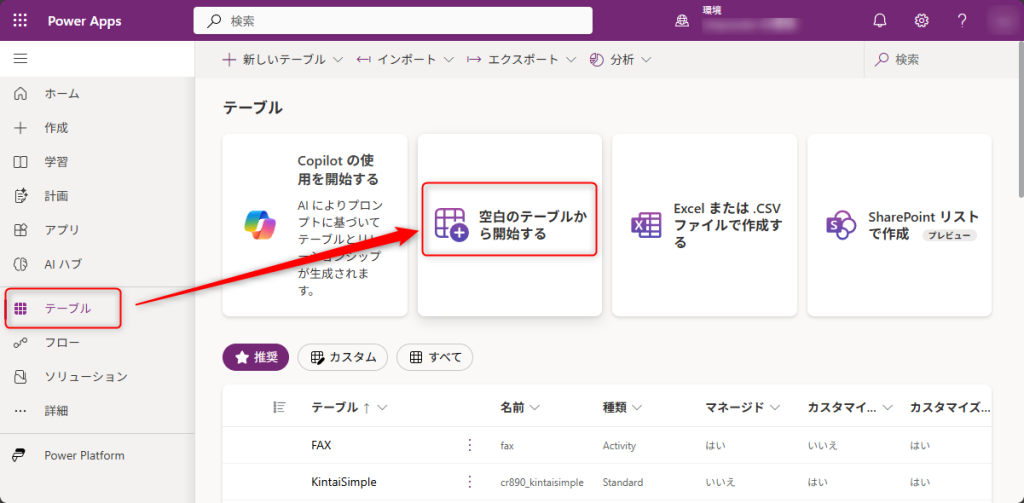This screenshot has height=503, width=1024.
Task: Click 空白のテーブルから開始する card
Action: coord(509,226)
